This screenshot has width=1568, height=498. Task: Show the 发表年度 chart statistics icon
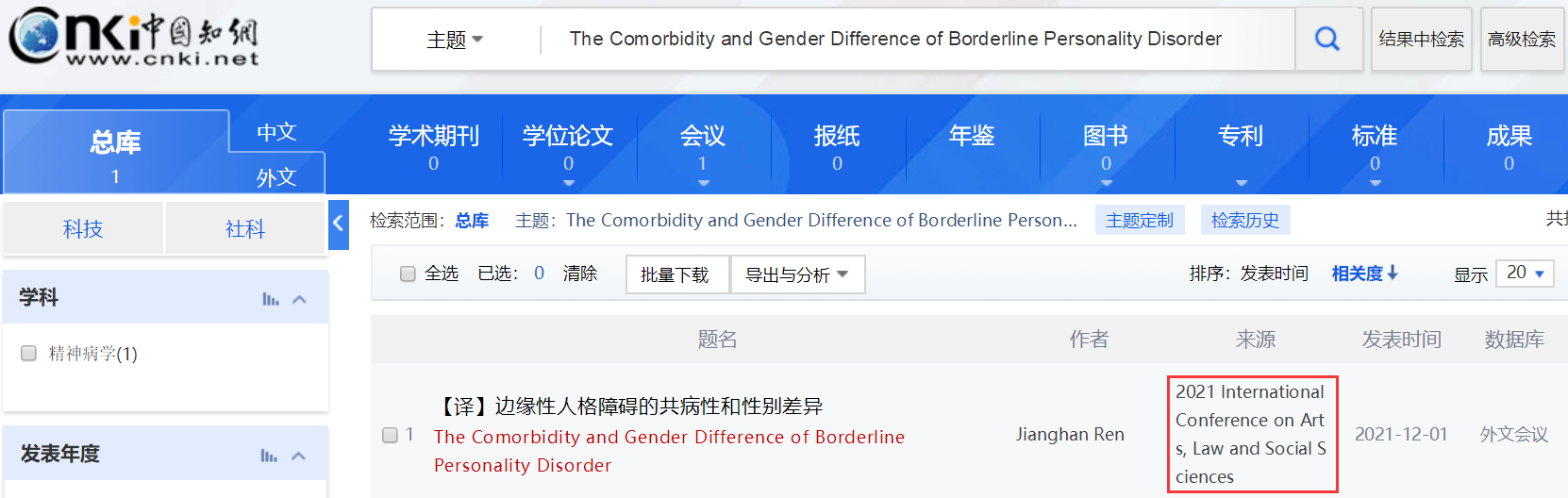click(269, 456)
